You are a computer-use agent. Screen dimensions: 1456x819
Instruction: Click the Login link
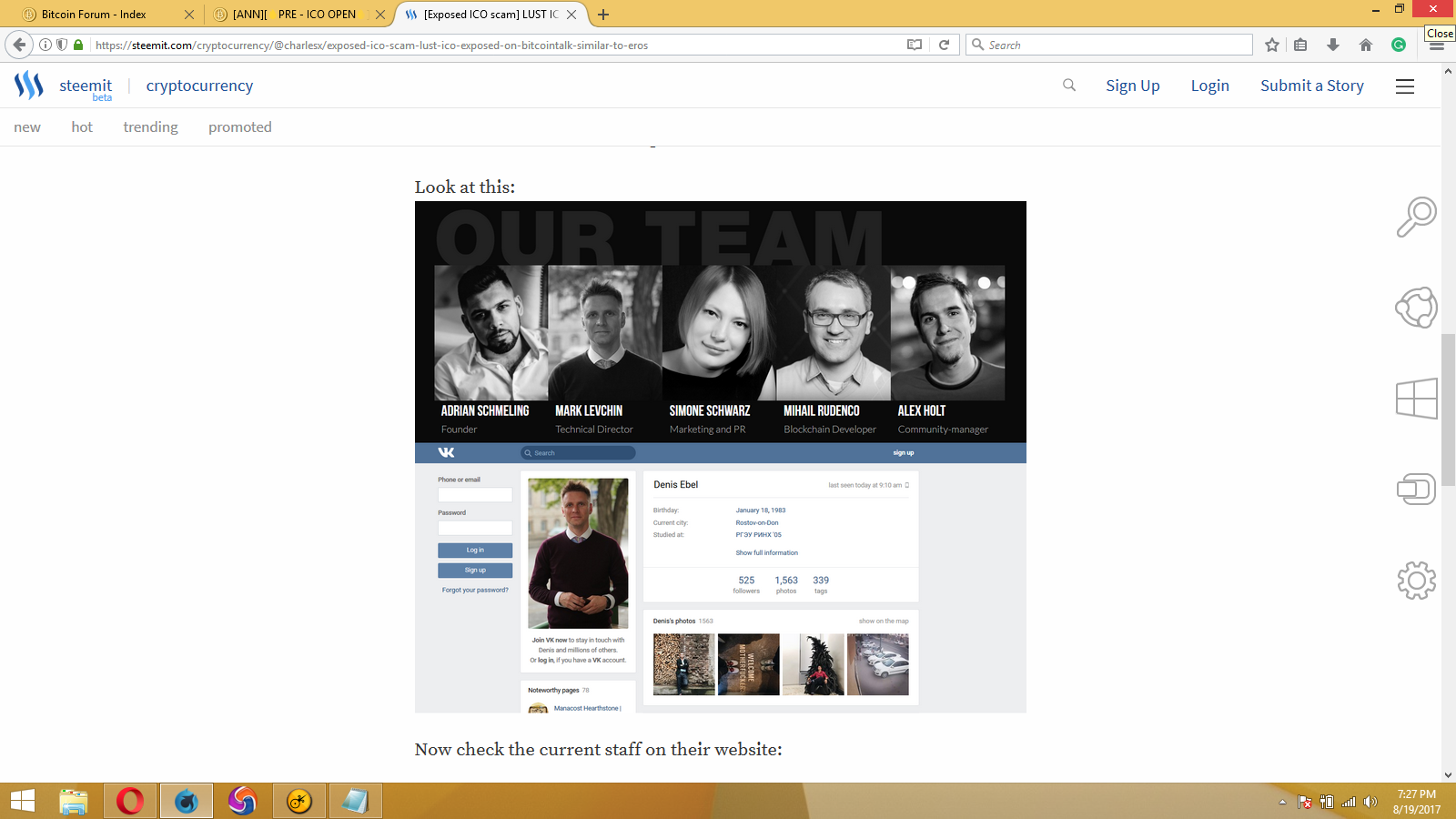pos(1210,86)
